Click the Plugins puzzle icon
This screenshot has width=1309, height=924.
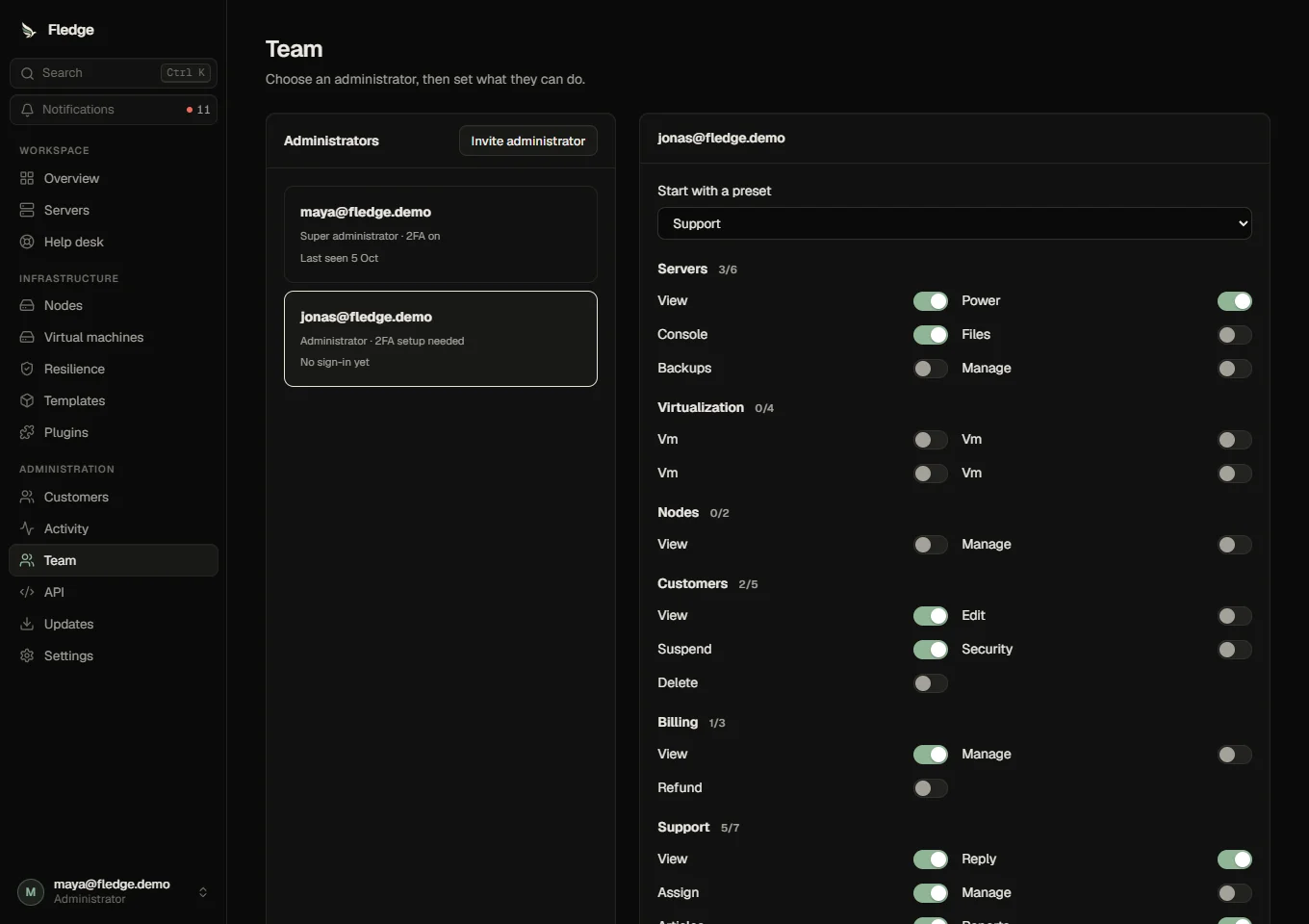[x=27, y=432]
